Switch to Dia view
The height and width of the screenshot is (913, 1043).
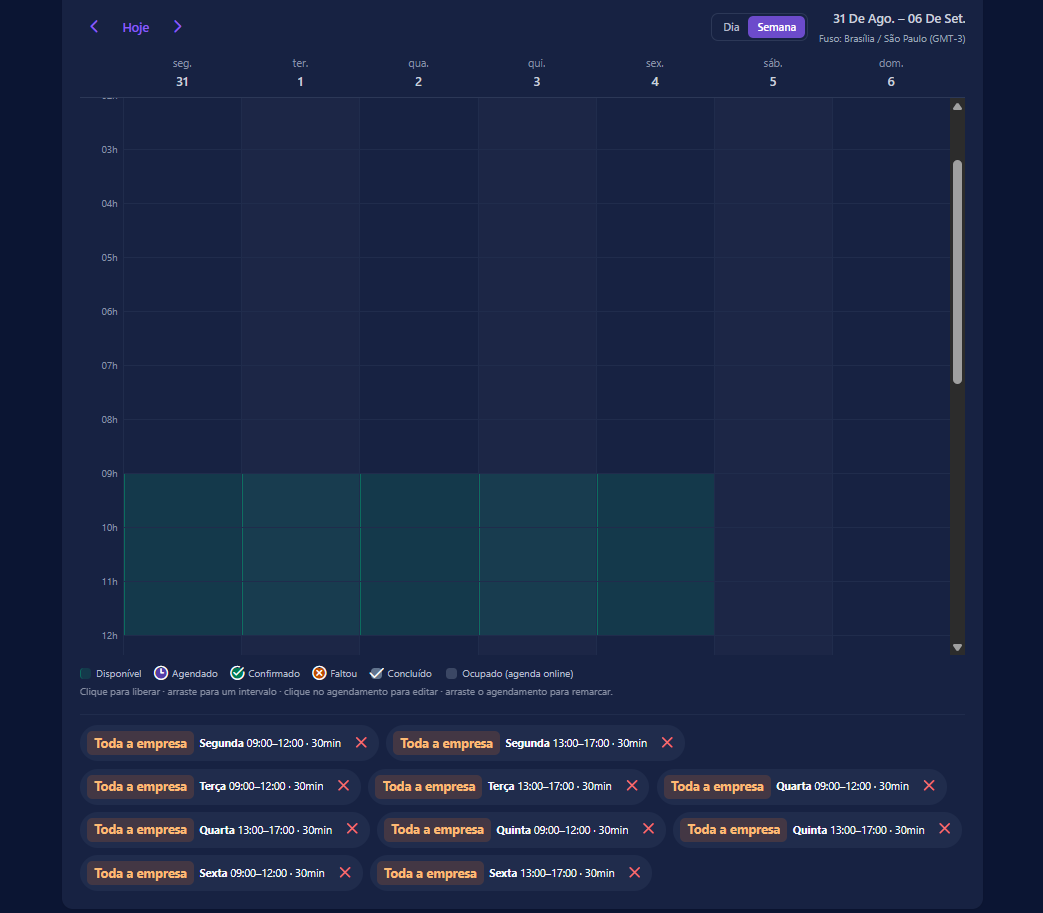point(731,27)
